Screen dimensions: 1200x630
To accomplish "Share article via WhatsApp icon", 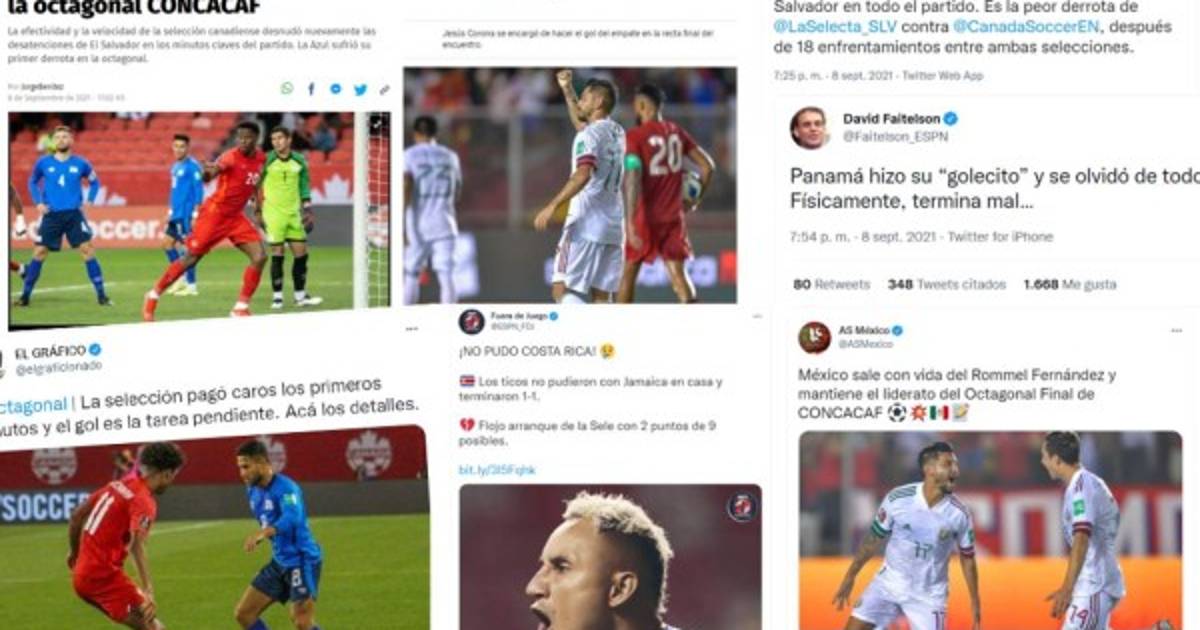I will (287, 90).
